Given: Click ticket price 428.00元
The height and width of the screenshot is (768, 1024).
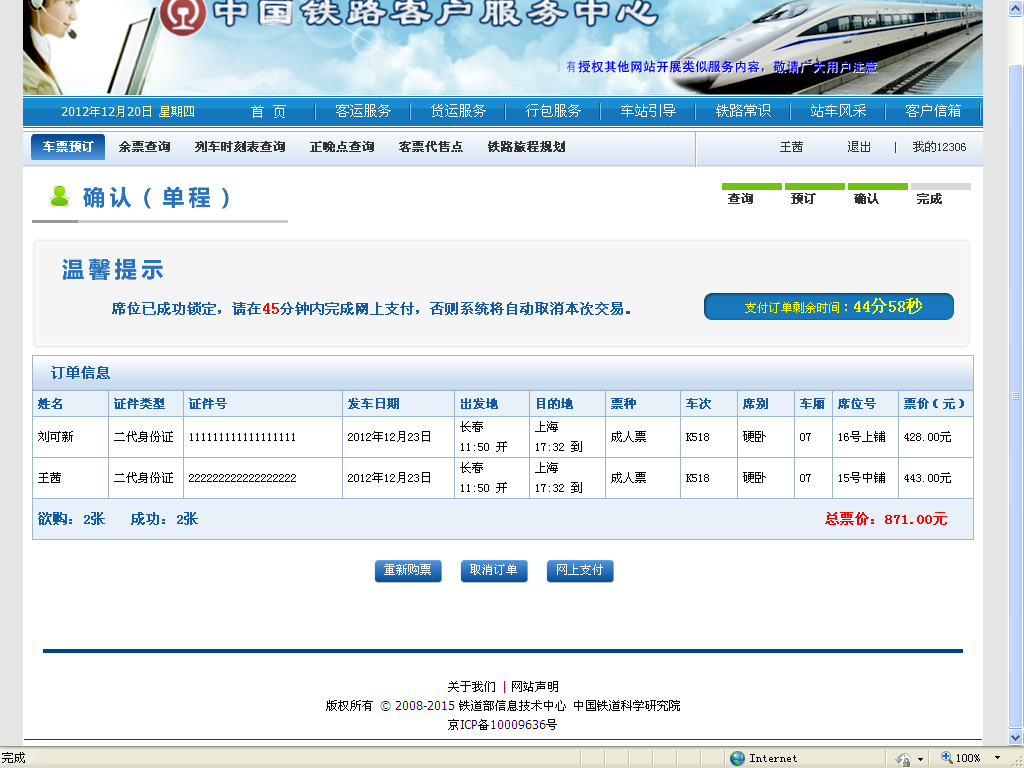Looking at the screenshot, I should [x=927, y=437].
